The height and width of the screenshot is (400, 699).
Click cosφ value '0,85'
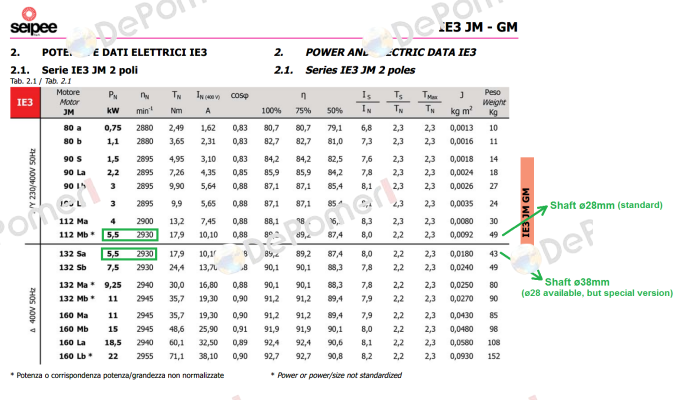[240, 173]
